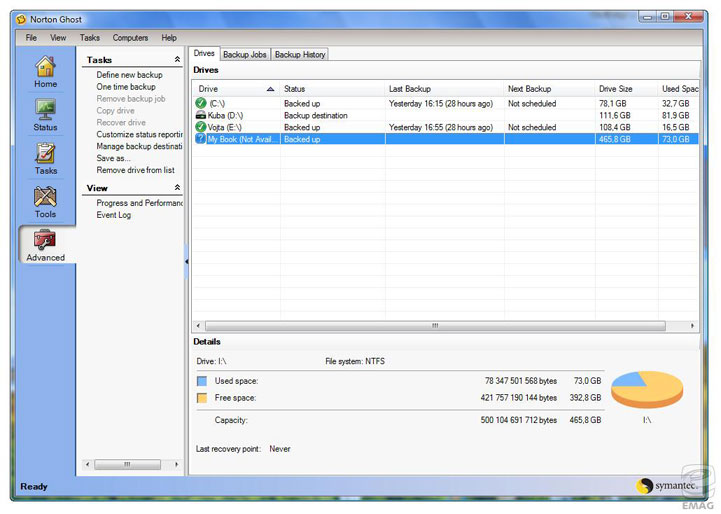
Task: Click Remove drive from list link
Action: (x=135, y=170)
